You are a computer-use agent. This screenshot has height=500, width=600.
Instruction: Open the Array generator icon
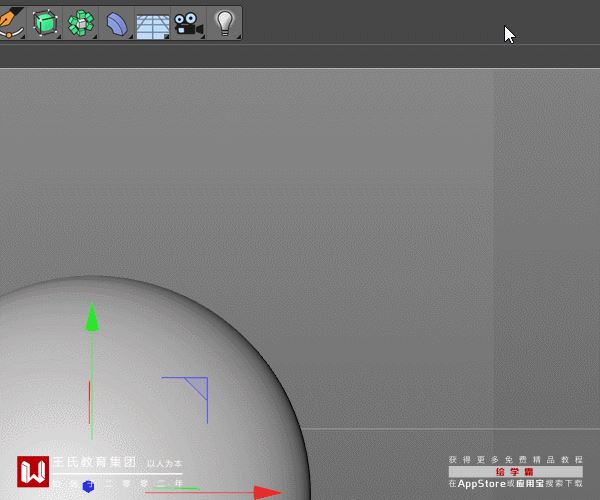click(80, 23)
